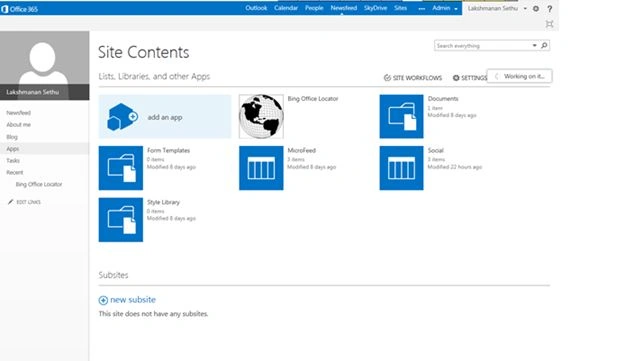This screenshot has height=361, width=624.
Task: Select About me in left sidebar
Action: click(18, 125)
